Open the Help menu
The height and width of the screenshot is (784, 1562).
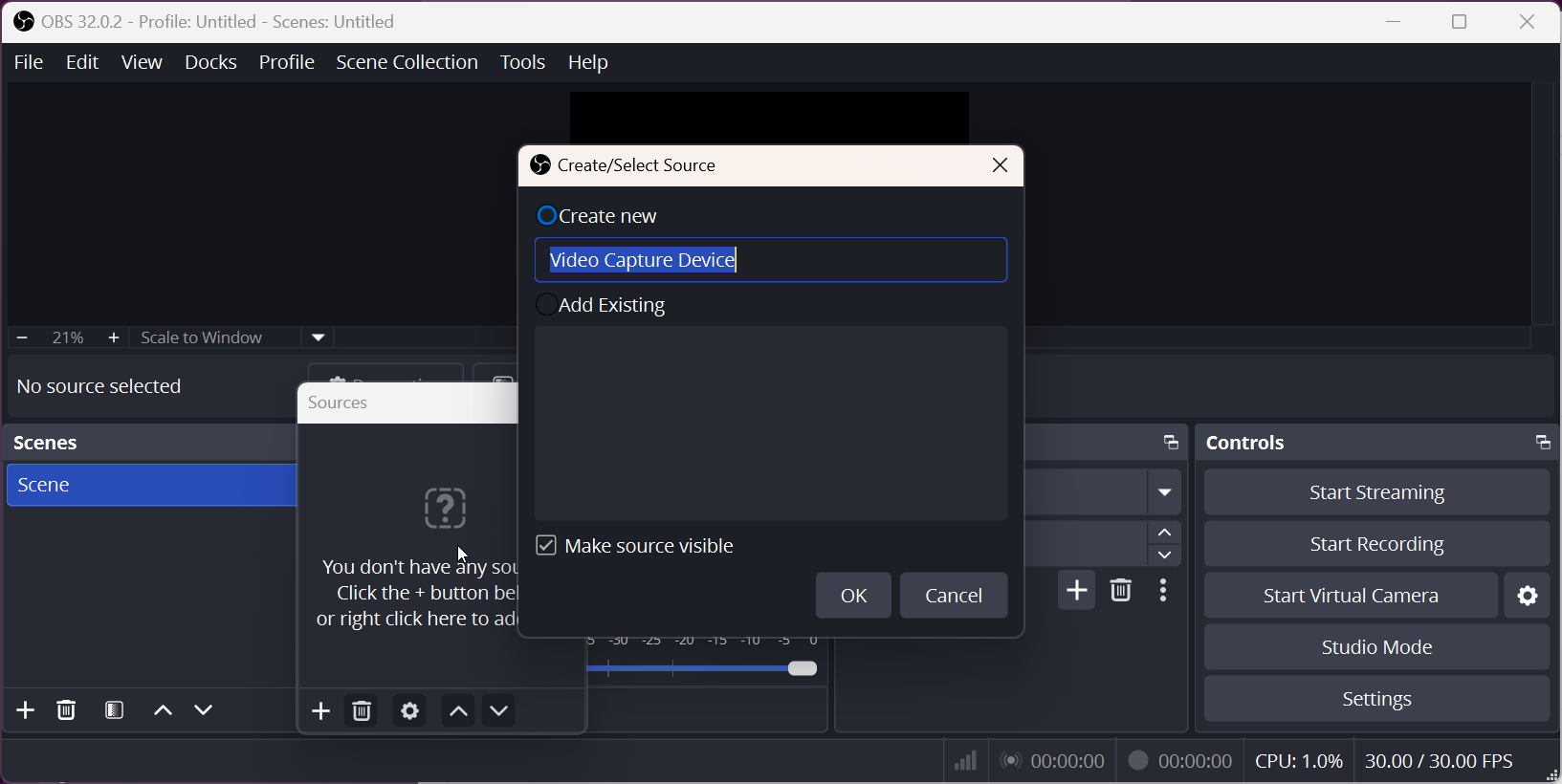[x=588, y=62]
